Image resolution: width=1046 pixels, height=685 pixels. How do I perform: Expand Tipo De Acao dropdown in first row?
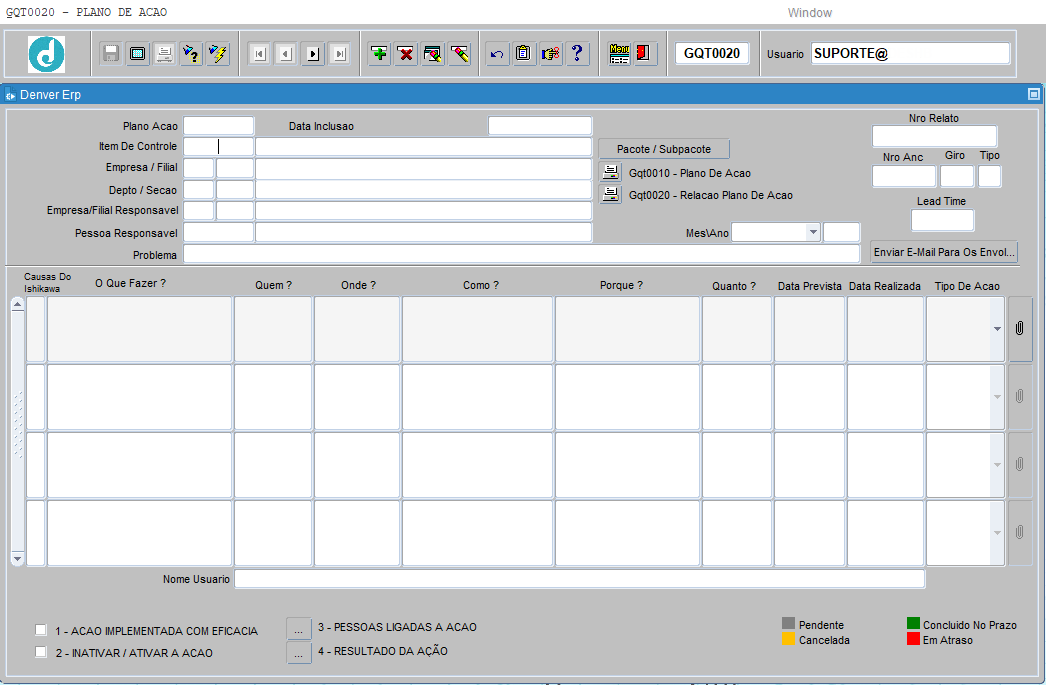tap(997, 329)
